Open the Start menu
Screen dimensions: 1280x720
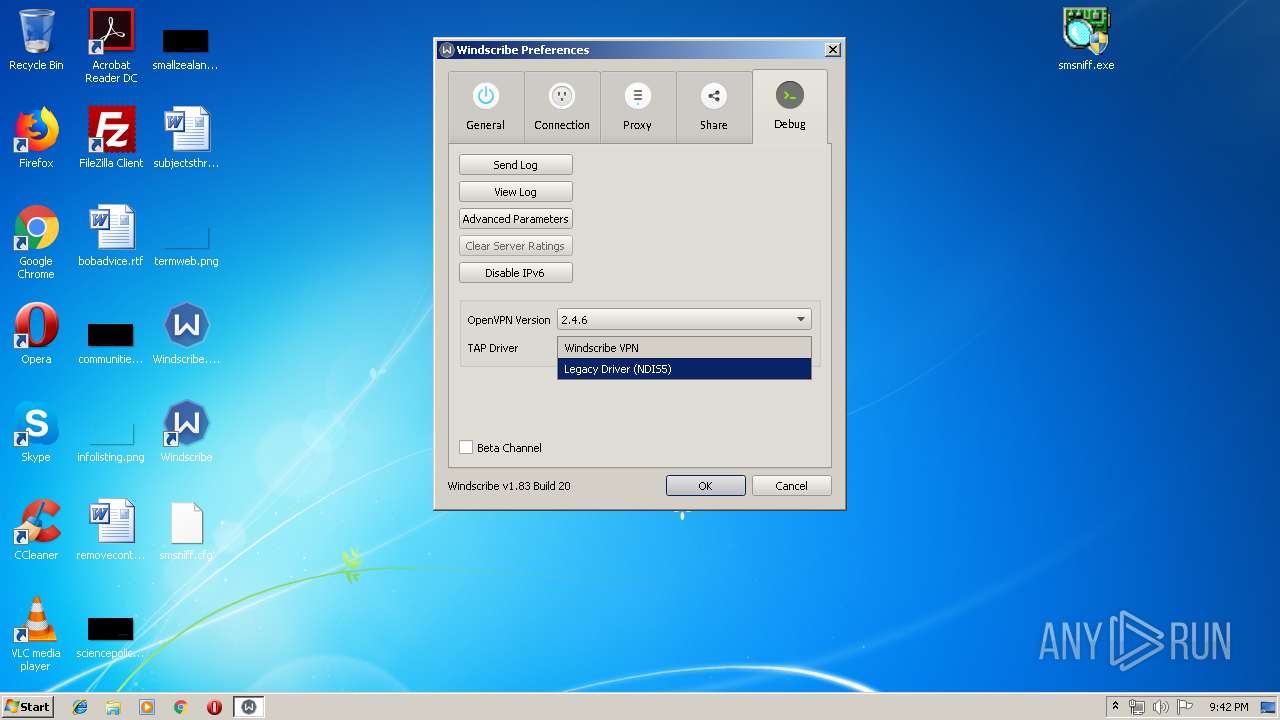click(x=27, y=706)
